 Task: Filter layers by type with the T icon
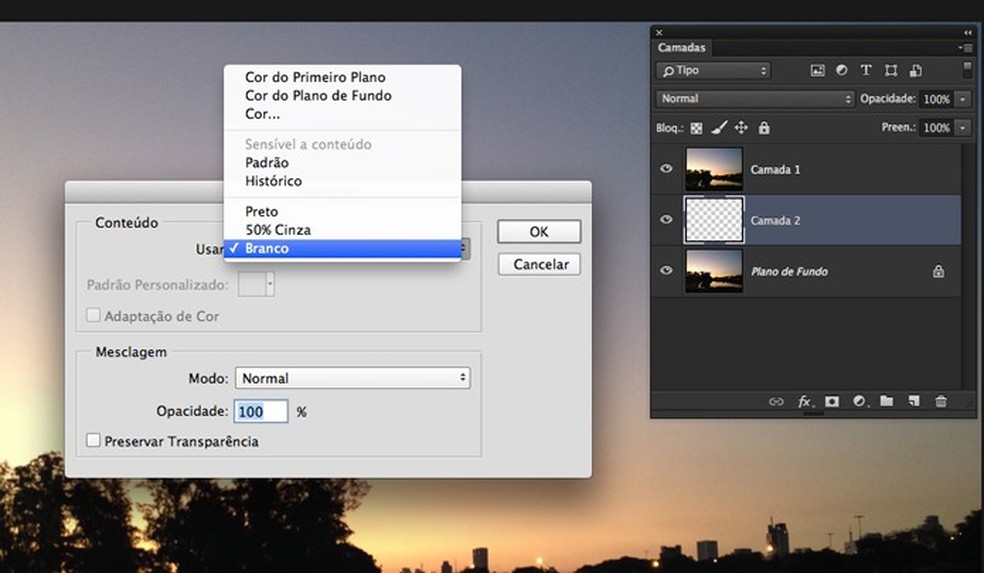[x=866, y=71]
